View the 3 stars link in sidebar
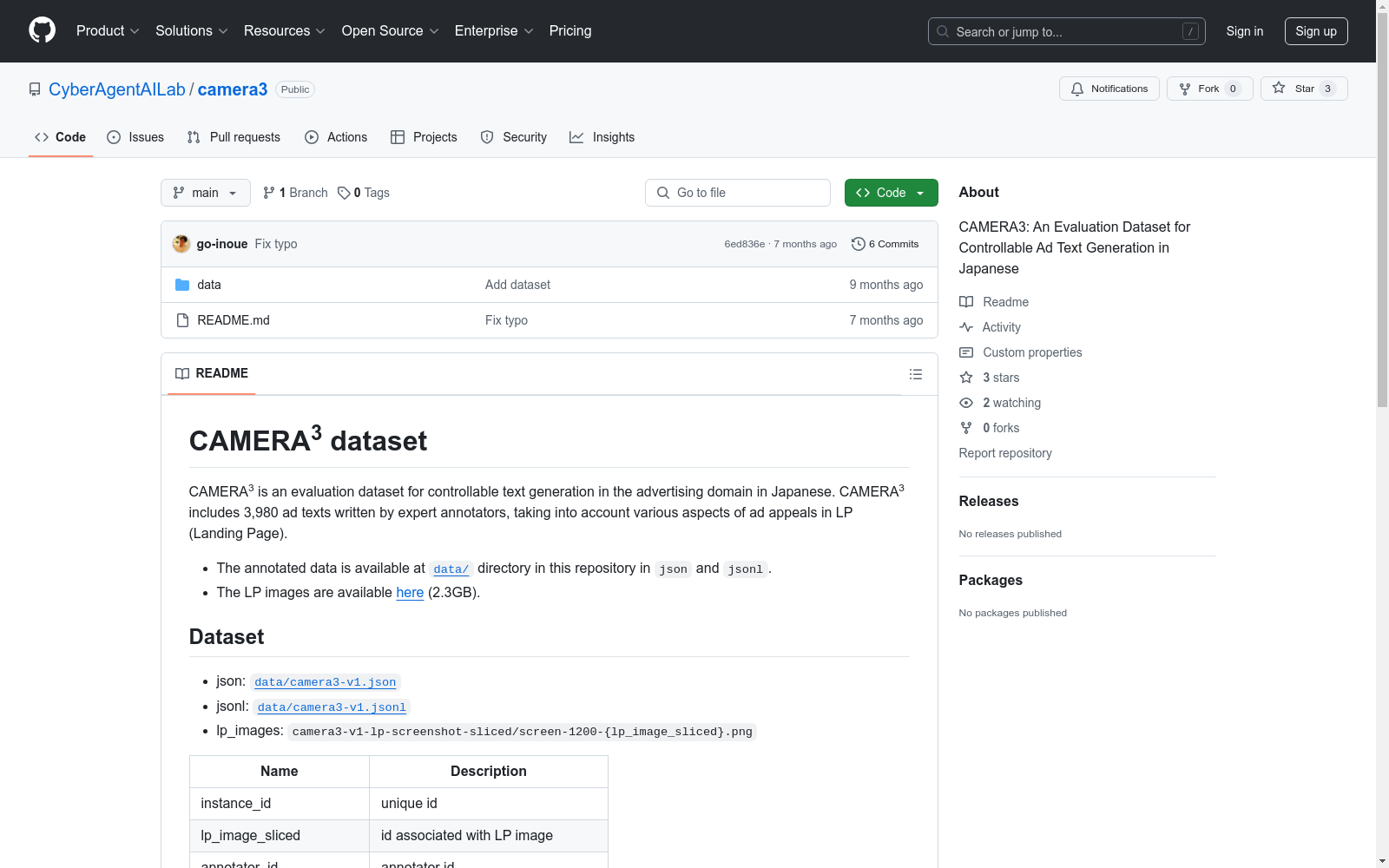 [x=990, y=378]
